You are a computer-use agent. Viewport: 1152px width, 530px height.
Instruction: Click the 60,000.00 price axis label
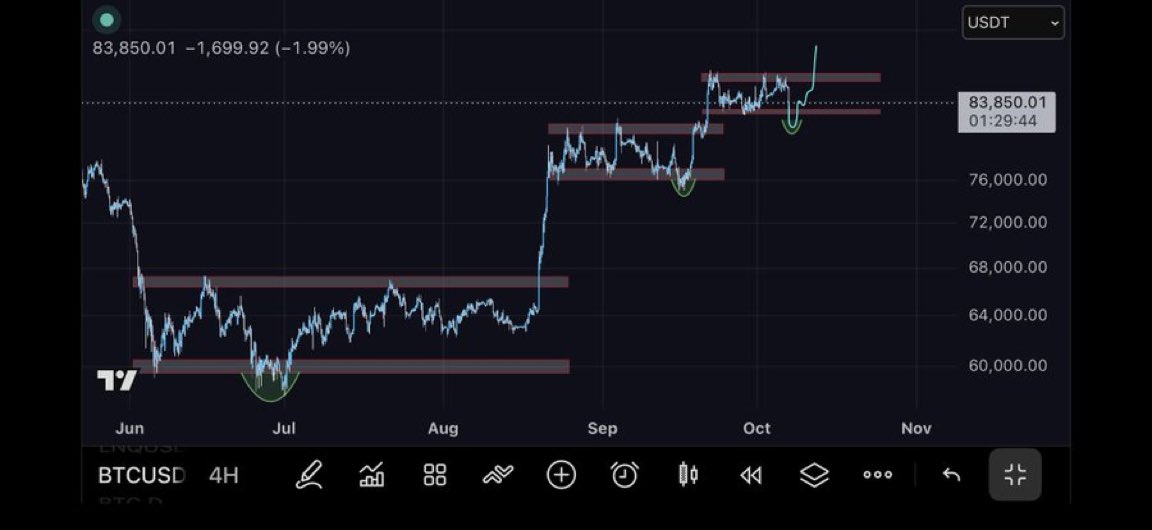[x=1008, y=365]
